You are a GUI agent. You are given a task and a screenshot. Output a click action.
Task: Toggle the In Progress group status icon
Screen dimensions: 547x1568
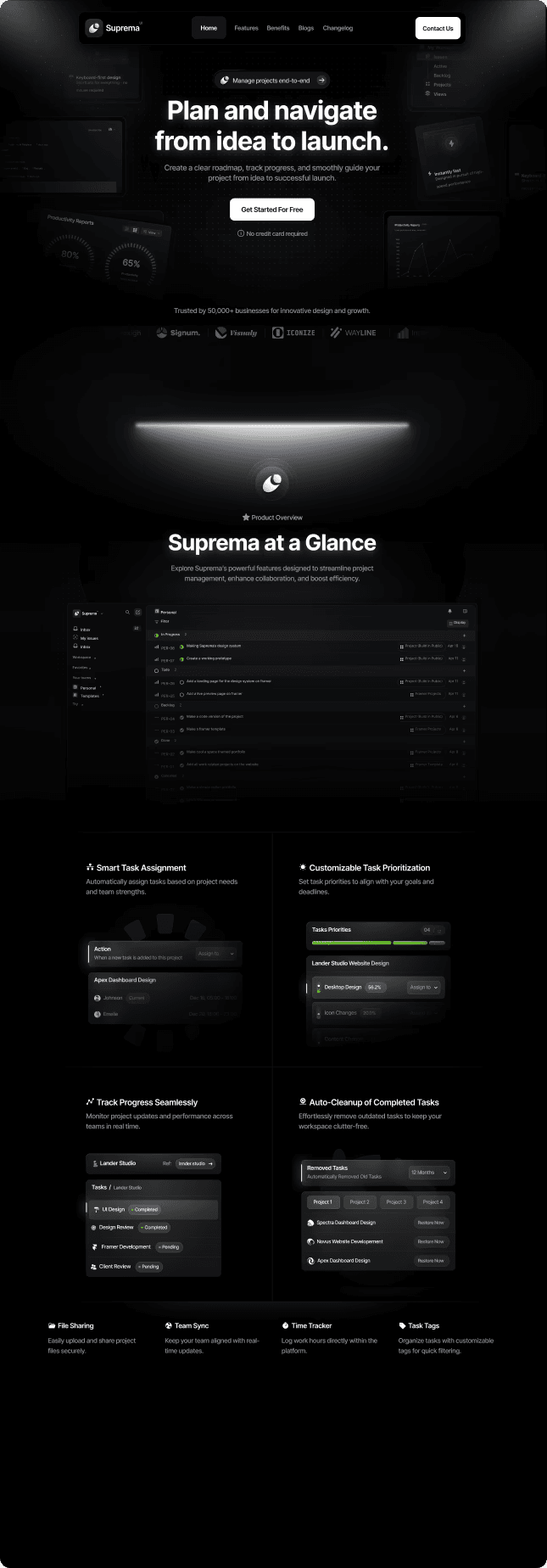(157, 635)
